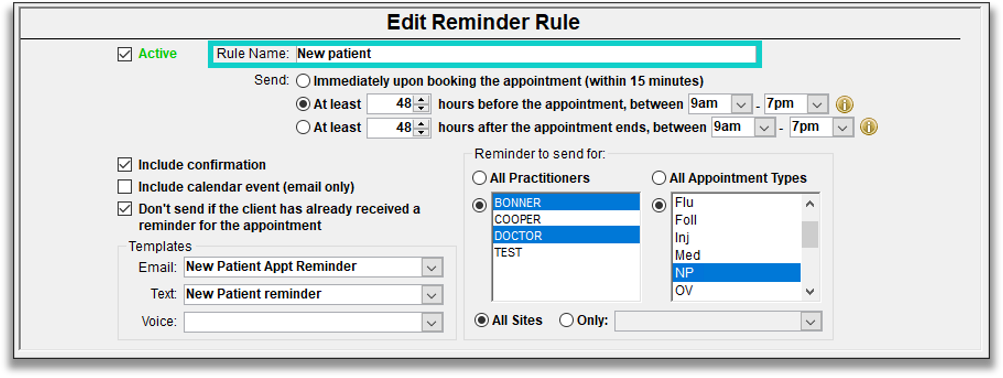Open the Email template dropdown

tap(432, 267)
